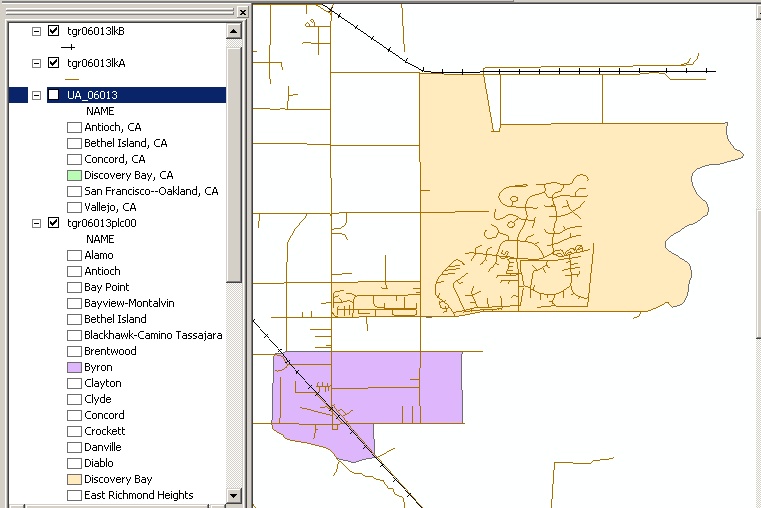Click the 'San Francisco--Oakland, CA' label

pos(151,191)
